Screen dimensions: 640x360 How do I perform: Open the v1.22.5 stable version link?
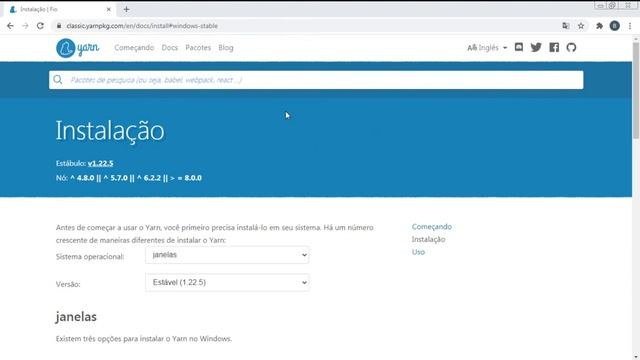[x=100, y=163]
